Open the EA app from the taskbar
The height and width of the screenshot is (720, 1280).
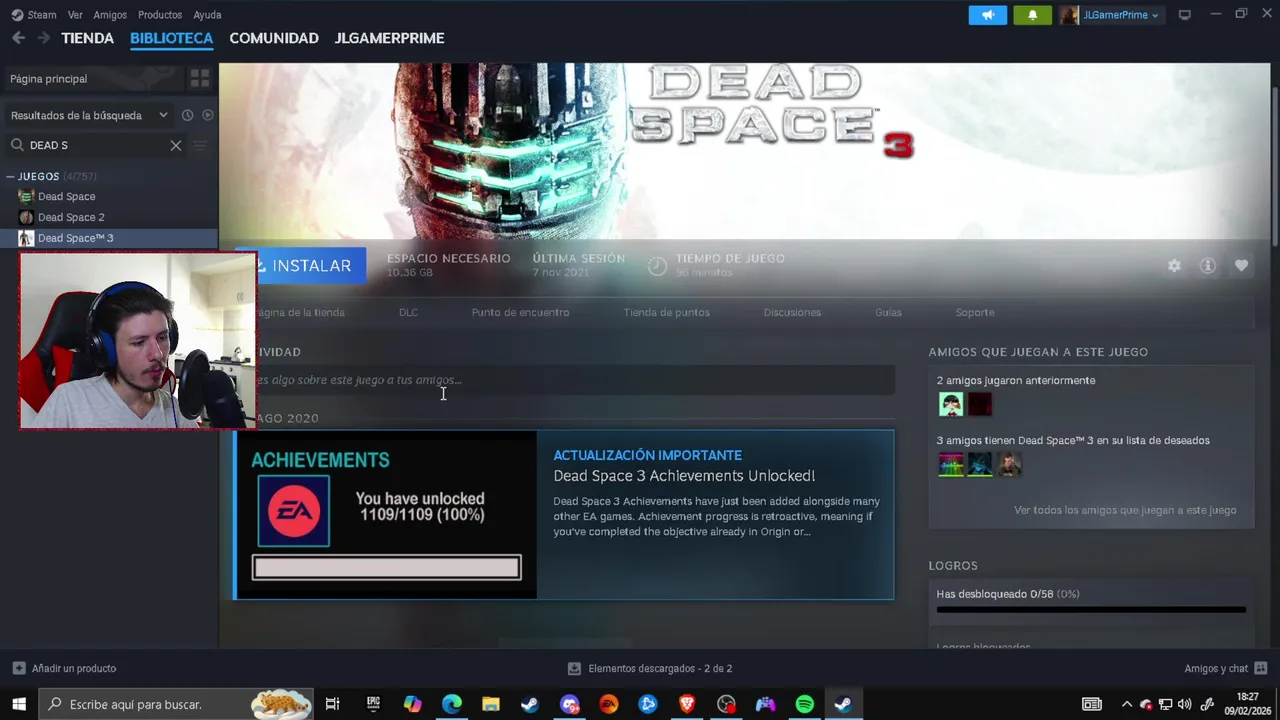(609, 704)
